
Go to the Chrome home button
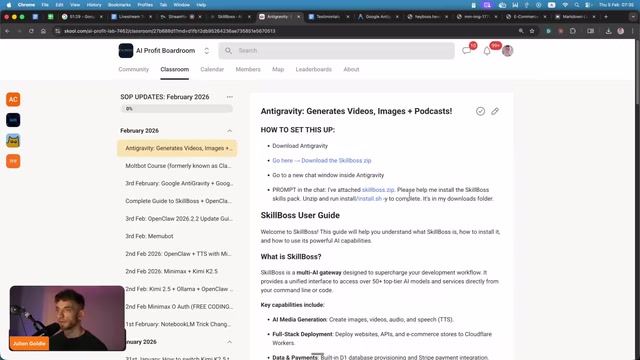tap(43, 31)
